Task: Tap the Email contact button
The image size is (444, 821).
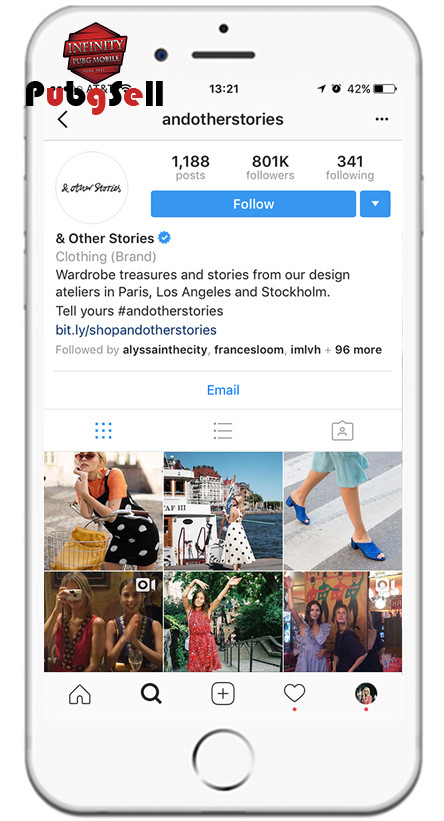Action: point(223,390)
